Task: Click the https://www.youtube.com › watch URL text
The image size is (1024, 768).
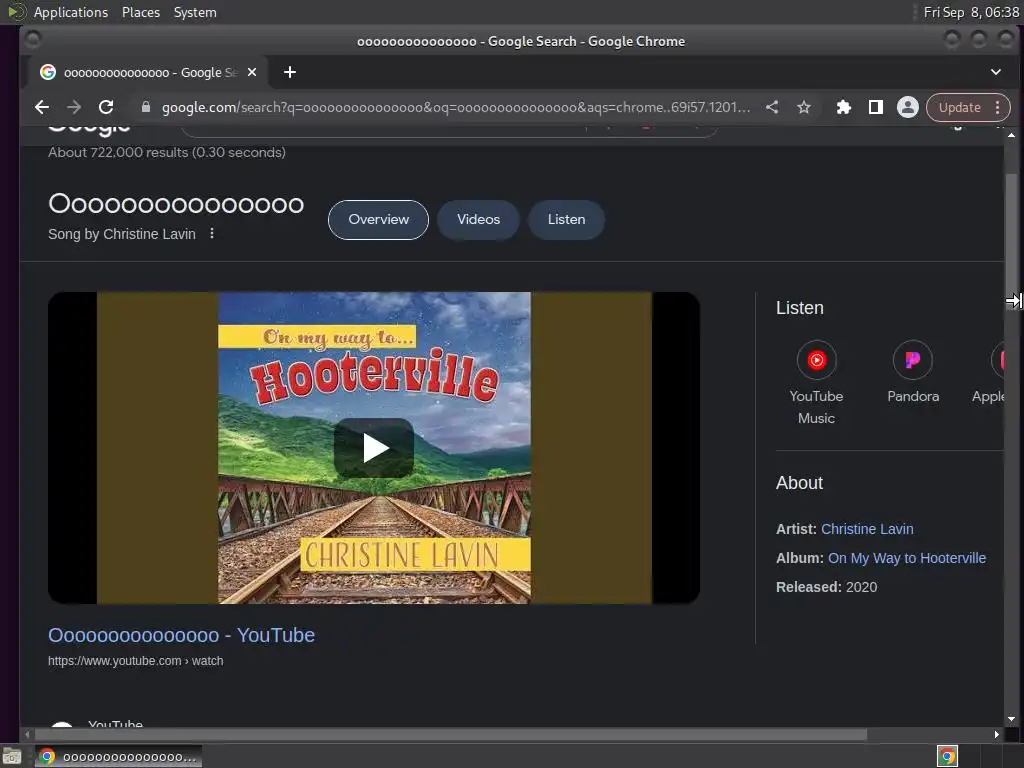Action: [x=135, y=661]
